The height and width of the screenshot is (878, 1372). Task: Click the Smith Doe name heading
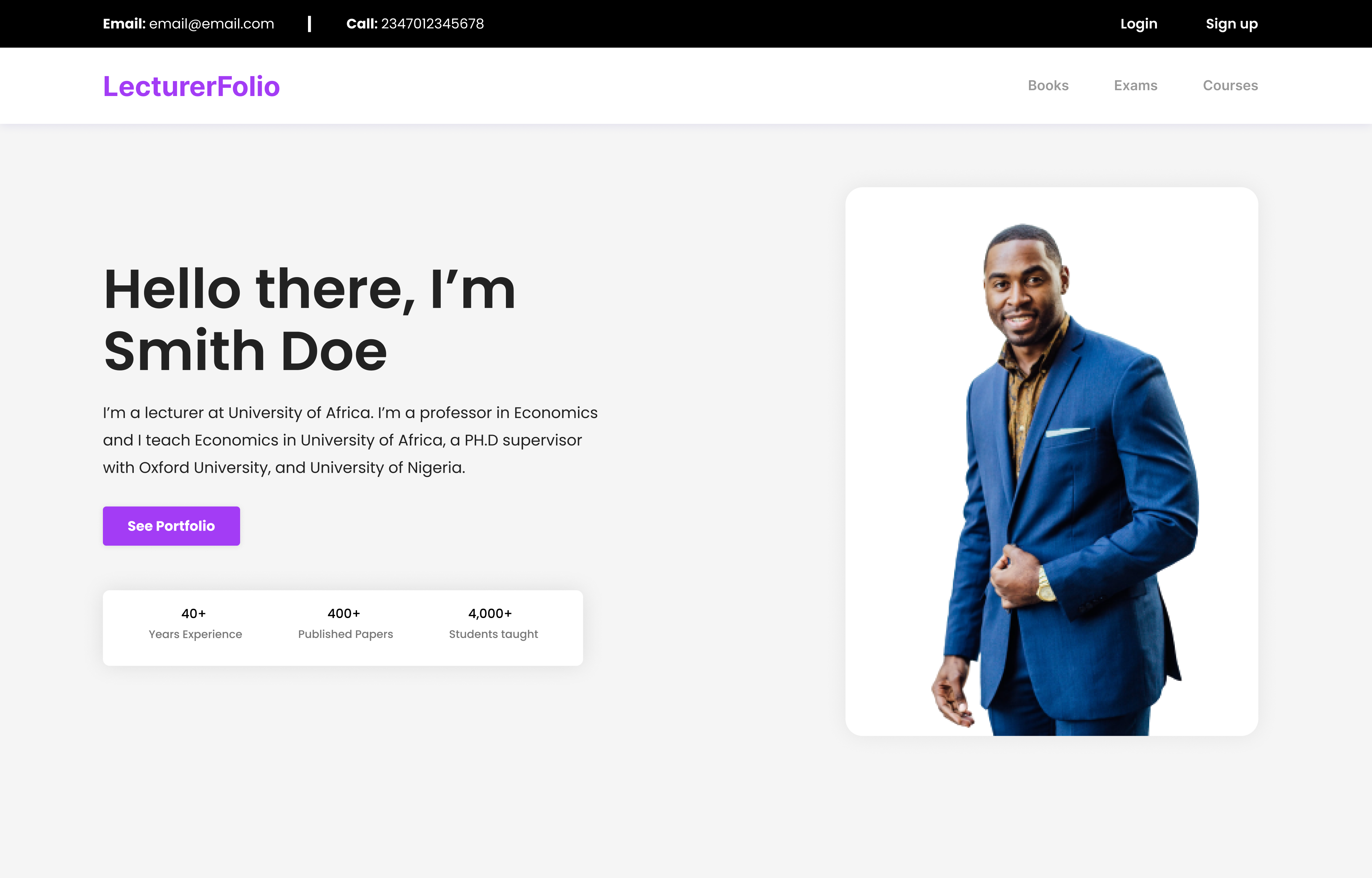245,351
